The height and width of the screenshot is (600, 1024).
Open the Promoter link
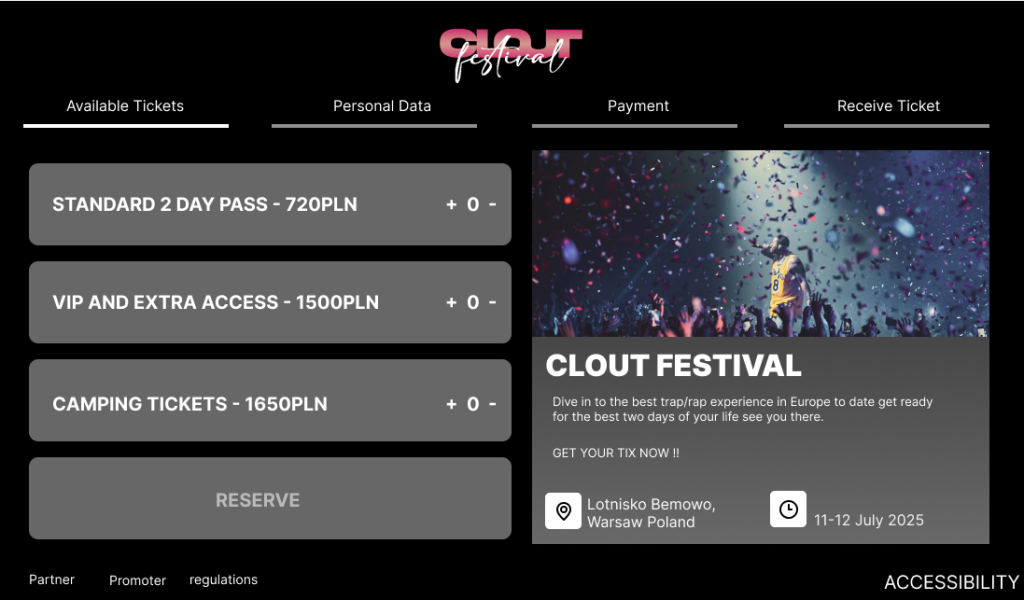tap(137, 581)
